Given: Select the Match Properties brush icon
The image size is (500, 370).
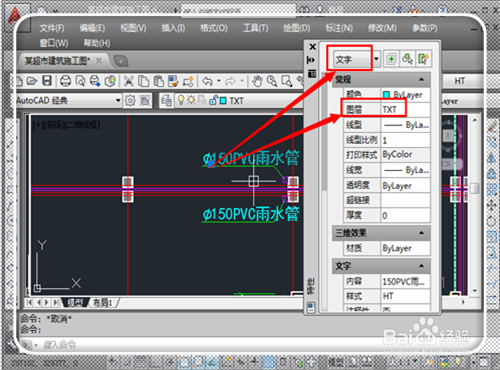Looking at the screenshot, I should 173,81.
